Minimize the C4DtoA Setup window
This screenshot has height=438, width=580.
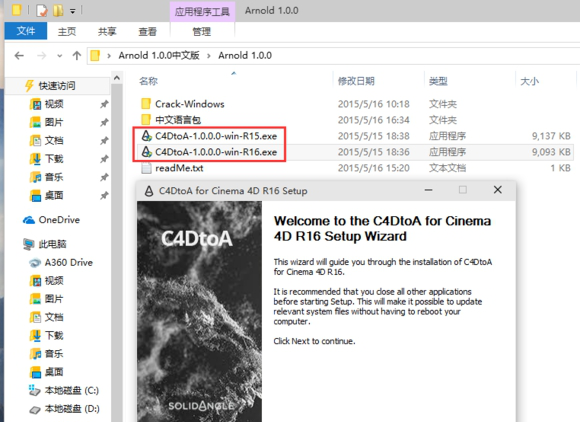(428, 190)
